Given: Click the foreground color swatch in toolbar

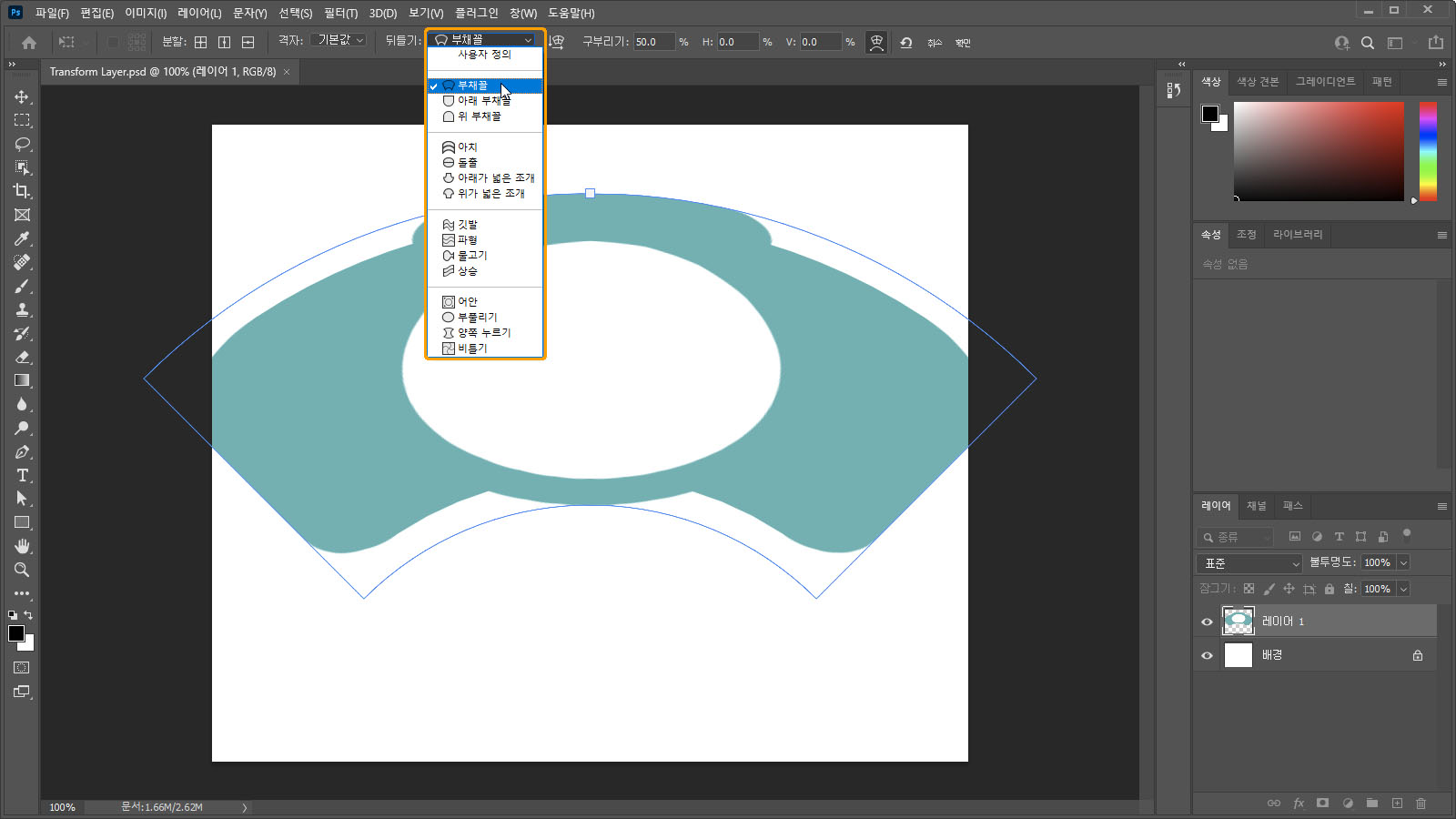Looking at the screenshot, I should 16,633.
